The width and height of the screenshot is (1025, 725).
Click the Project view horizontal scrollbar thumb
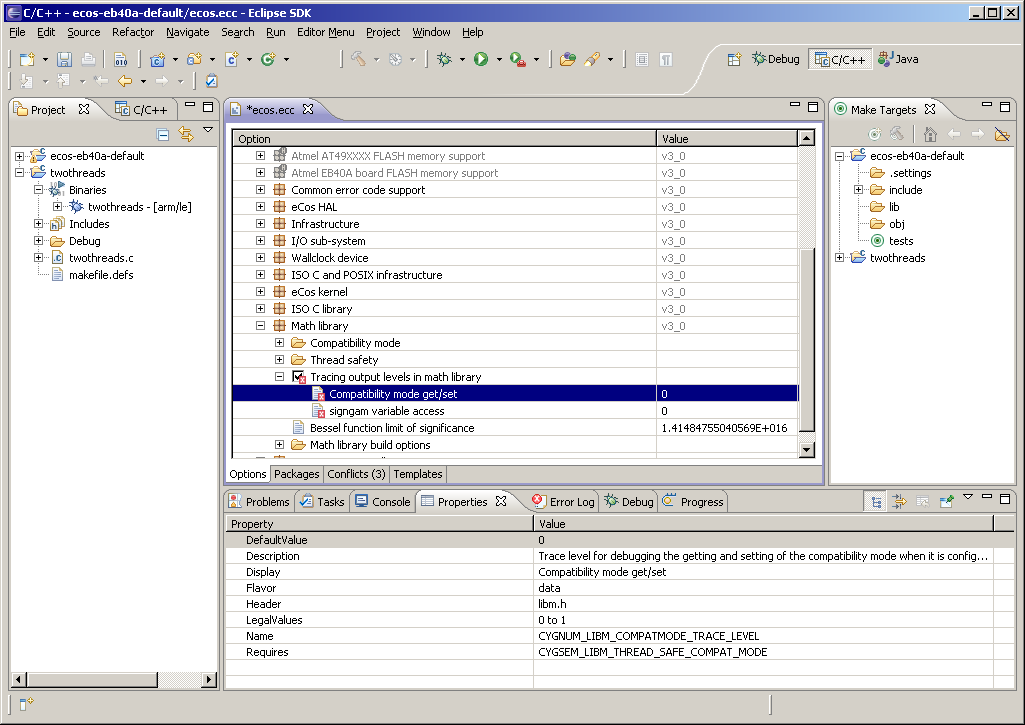tap(92, 680)
